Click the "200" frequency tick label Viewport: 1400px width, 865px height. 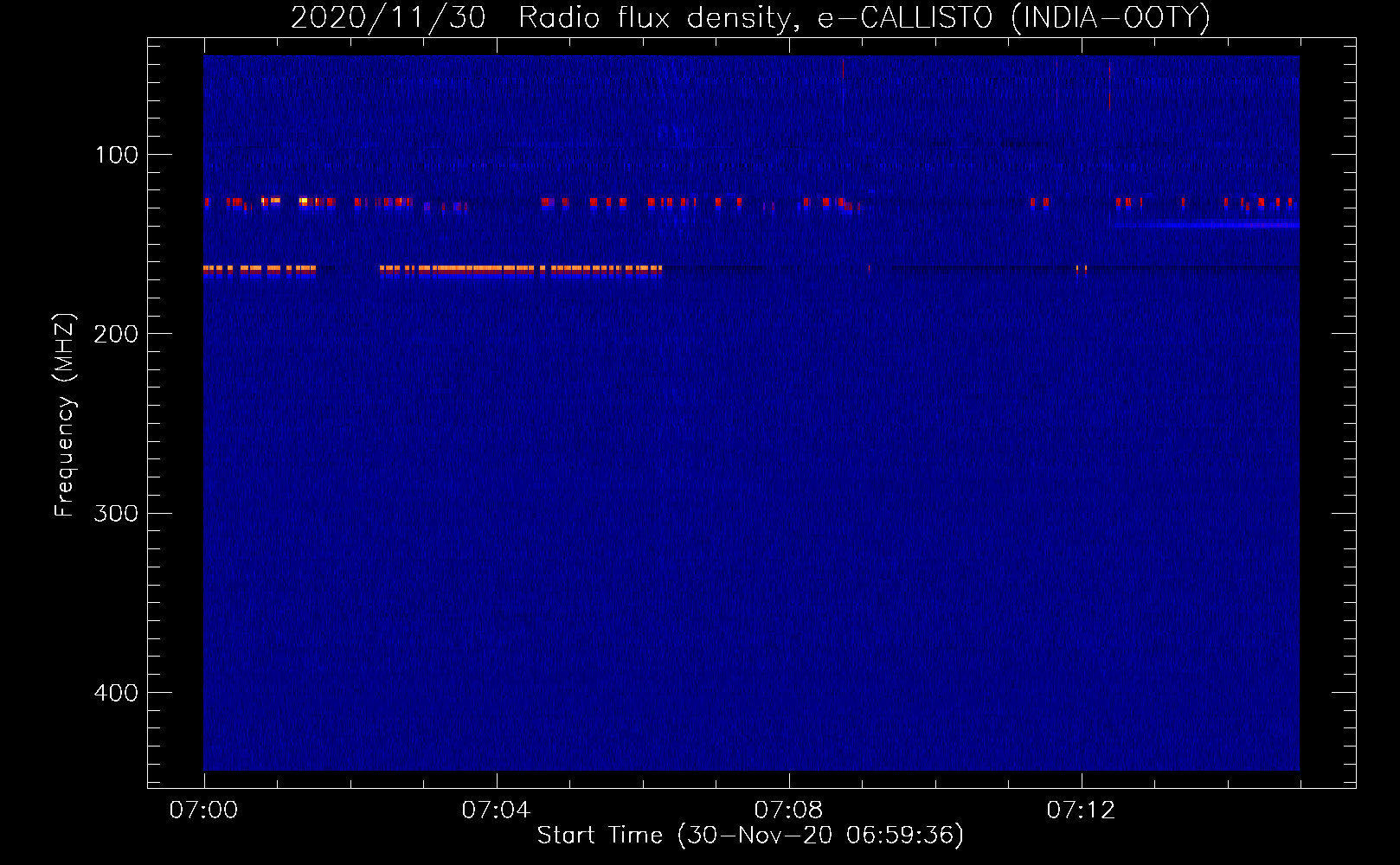tap(116, 334)
